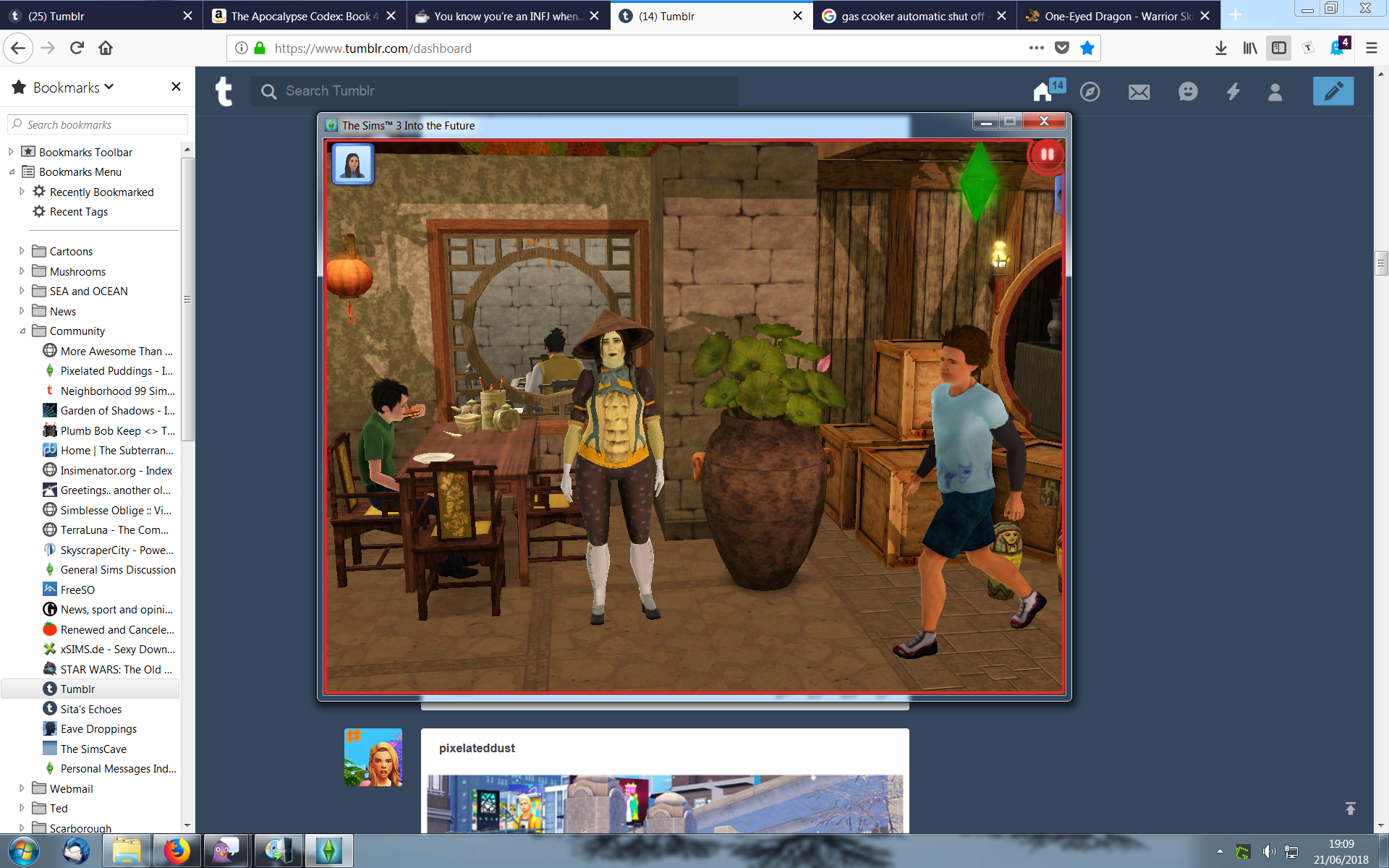Screen dimensions: 1389x868
Task: Expand Bookmarks Toolbar tree node
Action: (x=11, y=152)
